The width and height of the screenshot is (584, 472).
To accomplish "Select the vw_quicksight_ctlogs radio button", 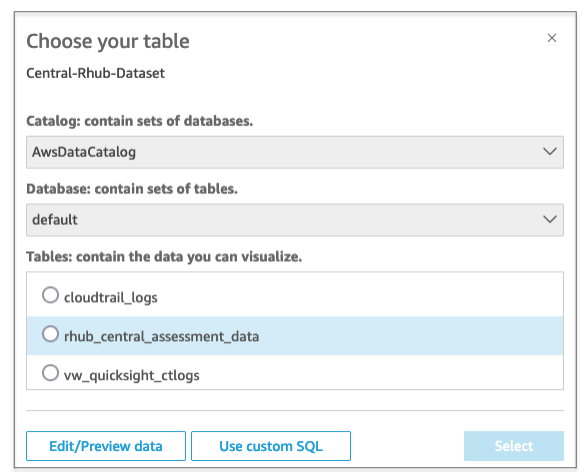I will (x=50, y=373).
